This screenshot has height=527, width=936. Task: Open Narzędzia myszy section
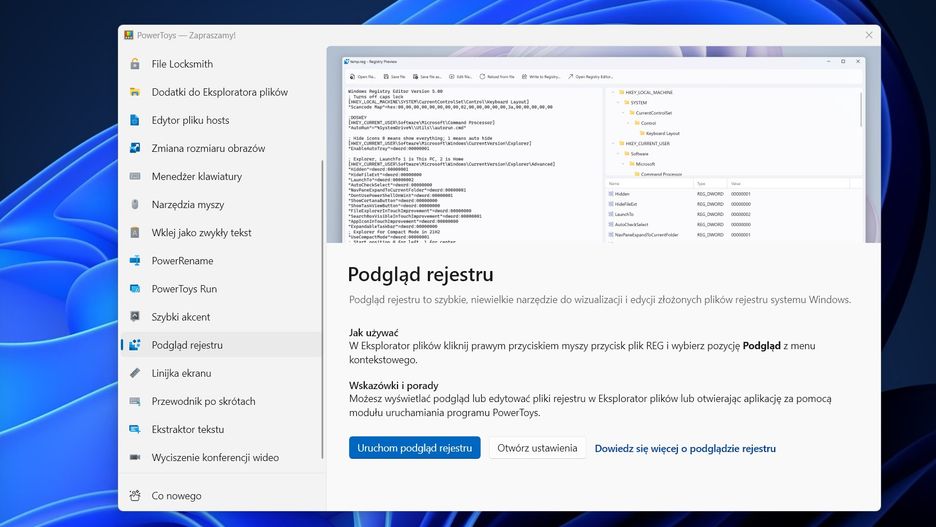coord(221,204)
